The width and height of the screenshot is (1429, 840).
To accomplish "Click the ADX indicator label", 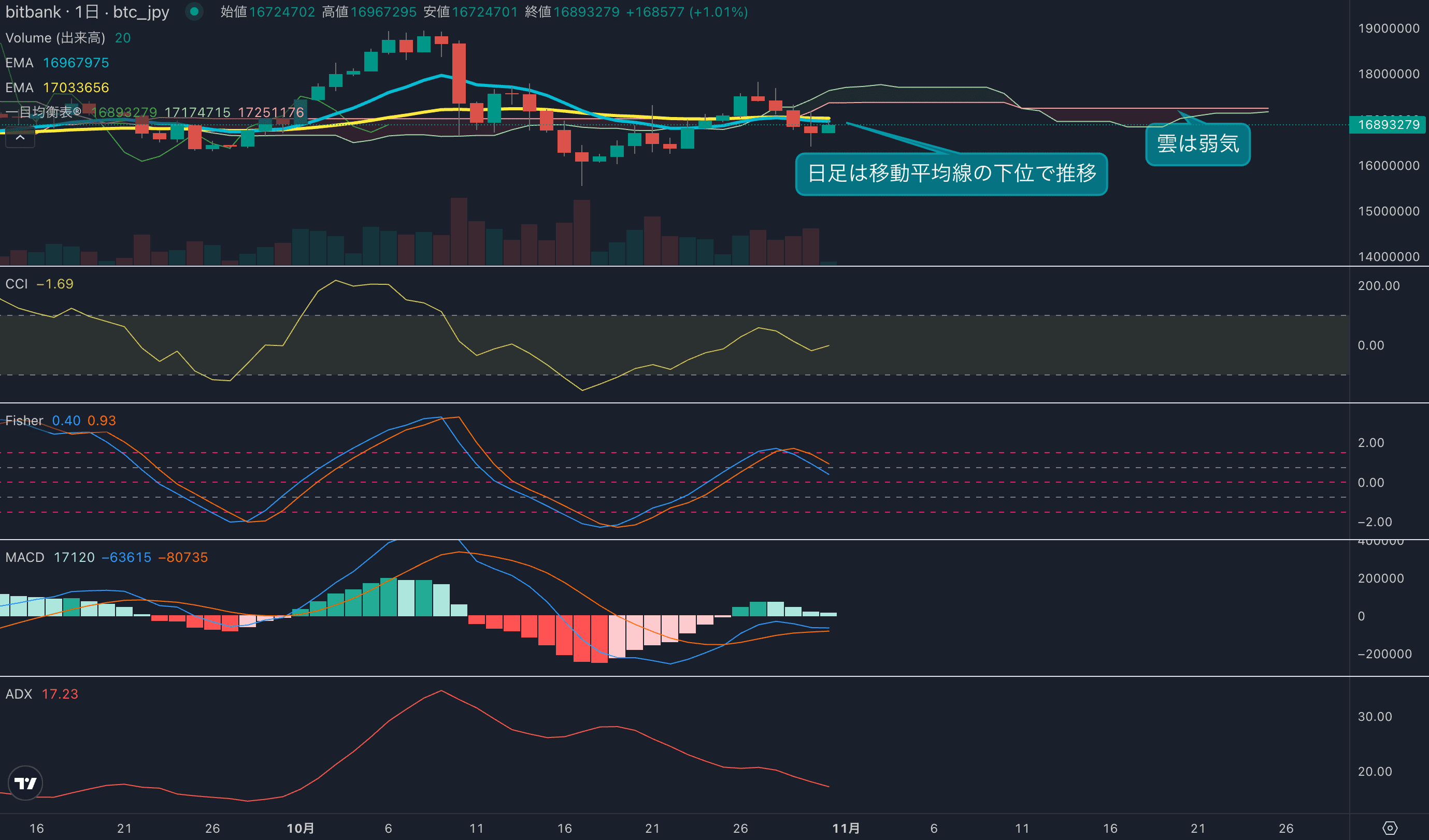I will click(19, 694).
